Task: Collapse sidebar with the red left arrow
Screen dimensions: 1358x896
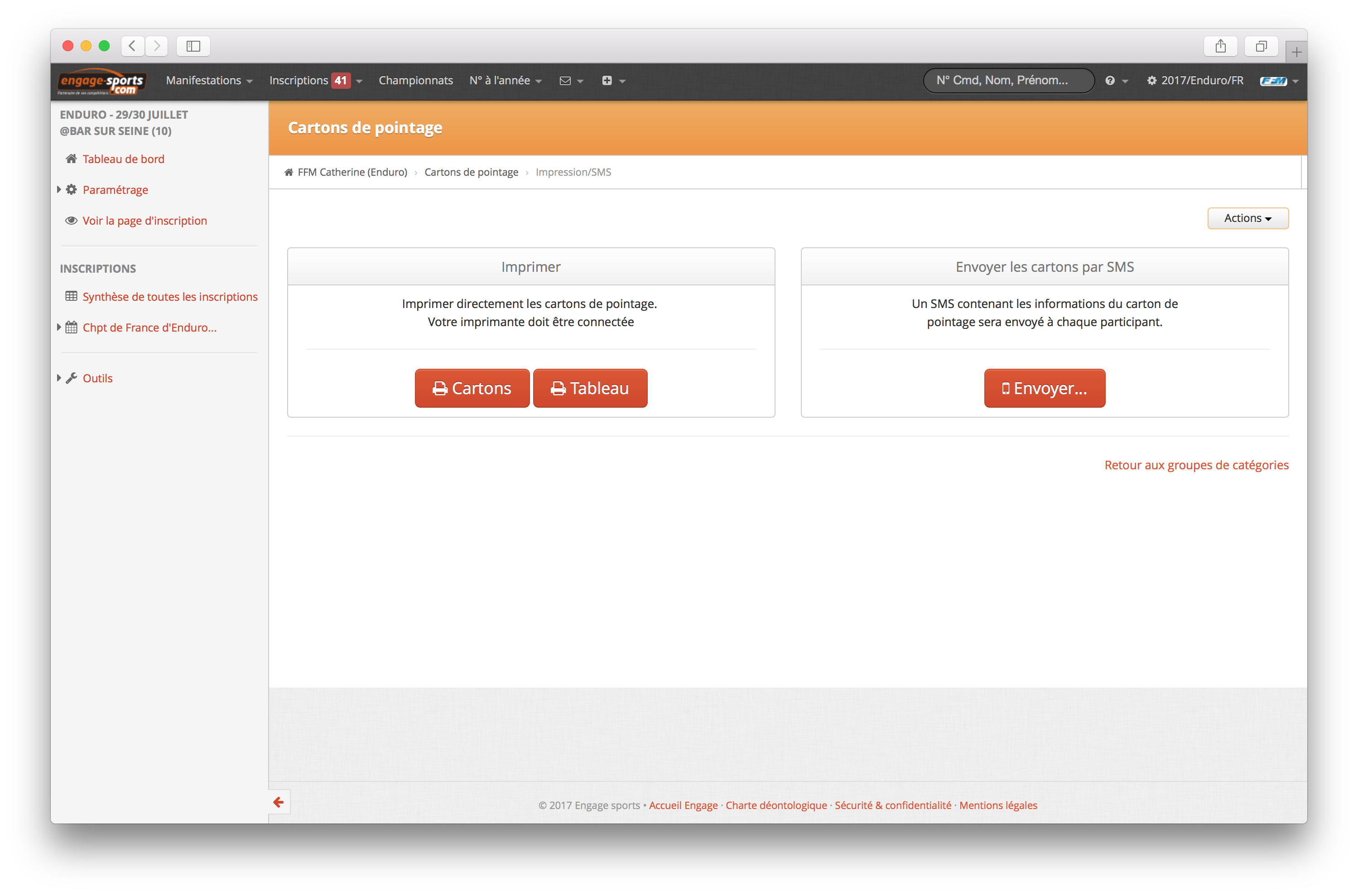Action: point(278,802)
